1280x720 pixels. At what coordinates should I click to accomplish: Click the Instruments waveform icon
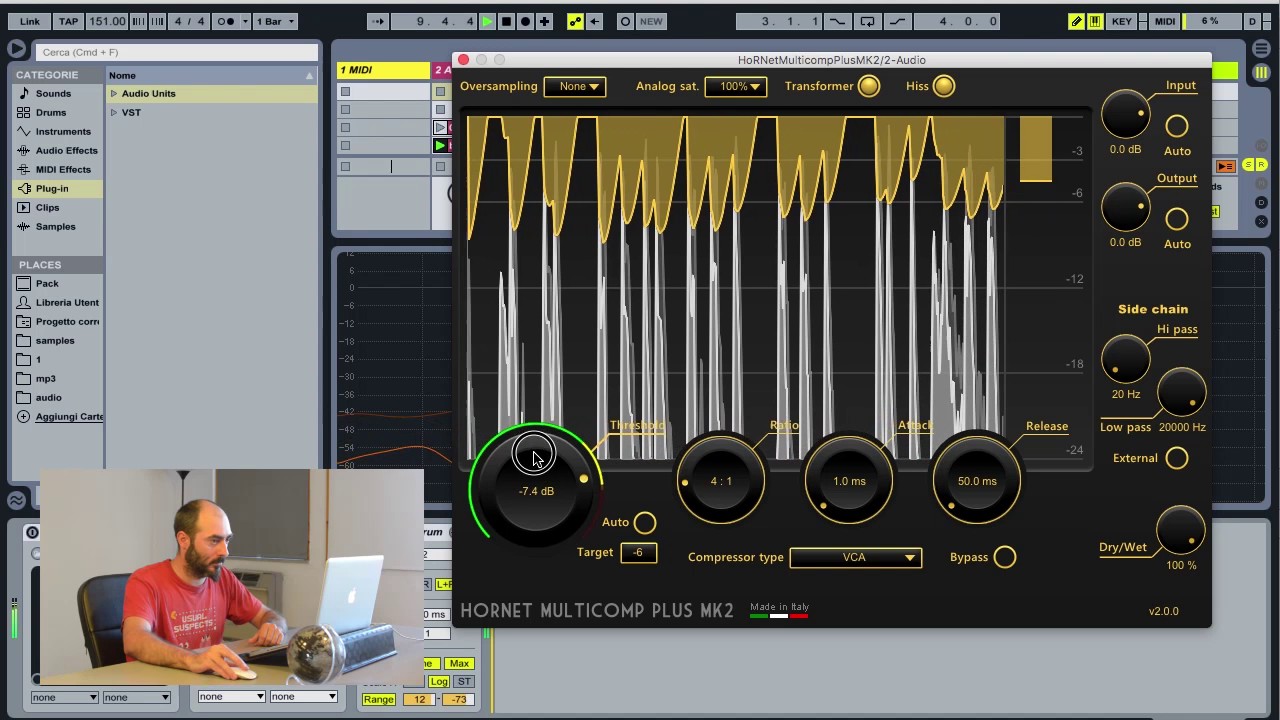[x=24, y=131]
